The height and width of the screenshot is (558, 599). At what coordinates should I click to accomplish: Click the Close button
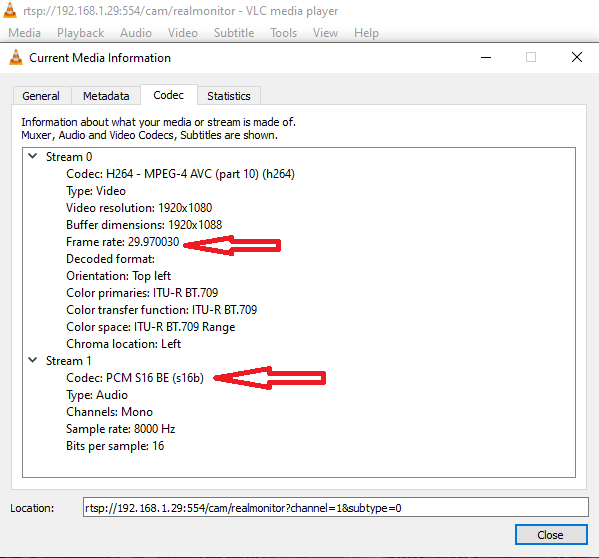click(x=551, y=535)
